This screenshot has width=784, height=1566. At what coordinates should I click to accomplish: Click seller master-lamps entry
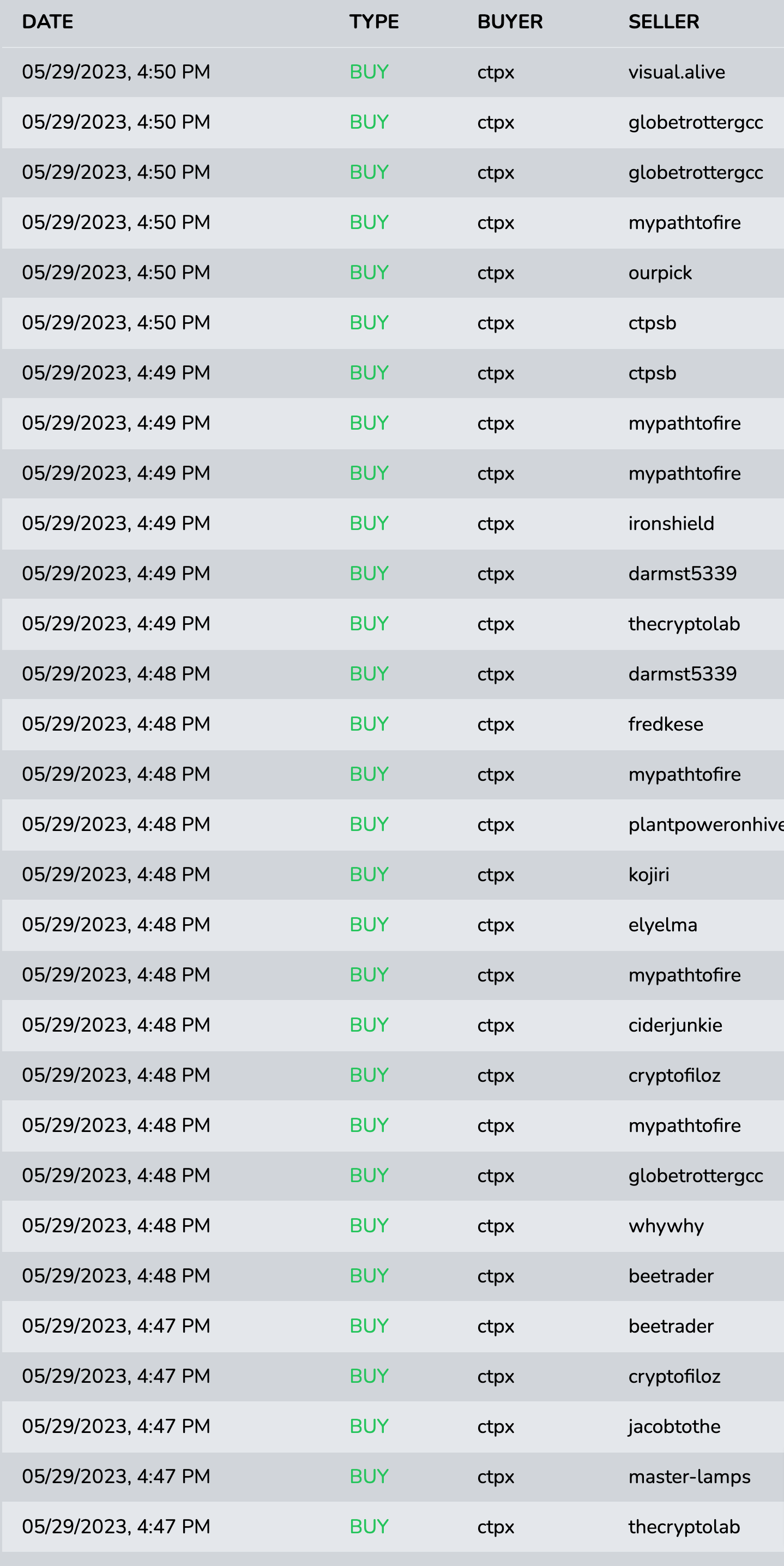(x=689, y=1477)
